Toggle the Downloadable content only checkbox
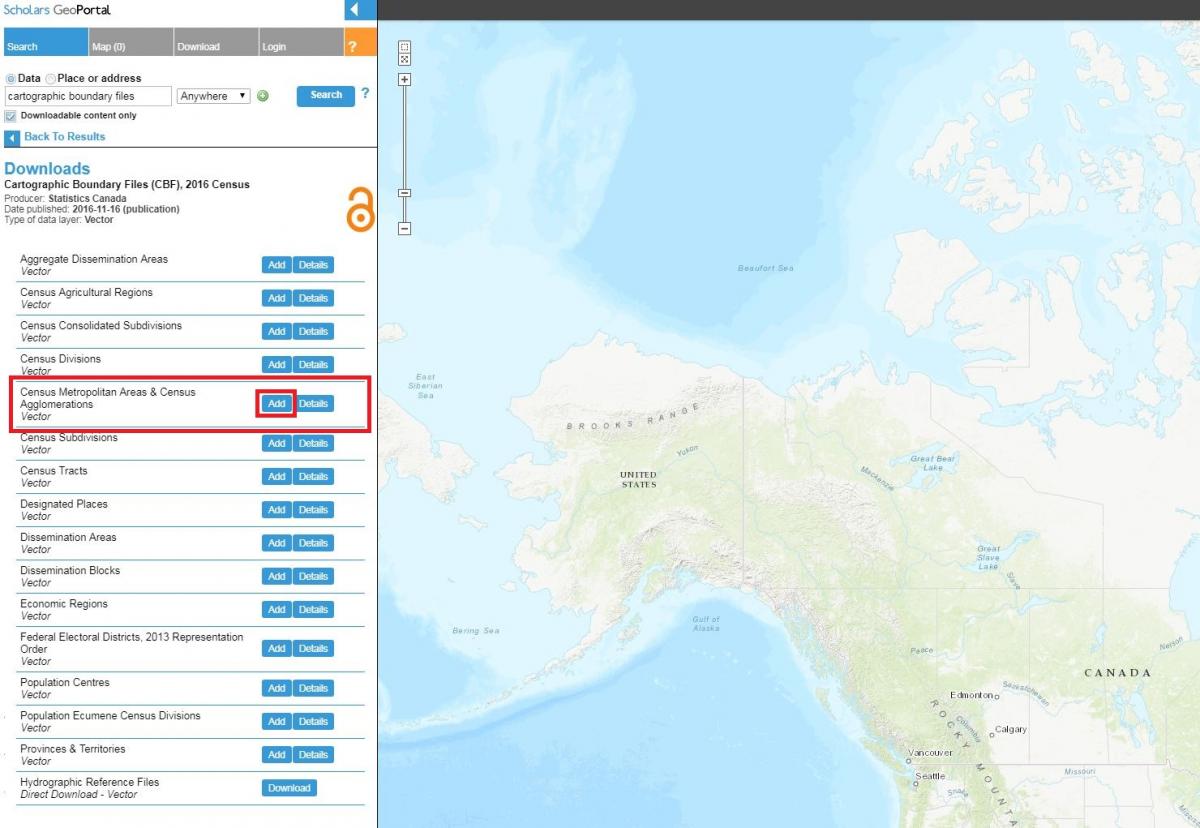 (11, 115)
